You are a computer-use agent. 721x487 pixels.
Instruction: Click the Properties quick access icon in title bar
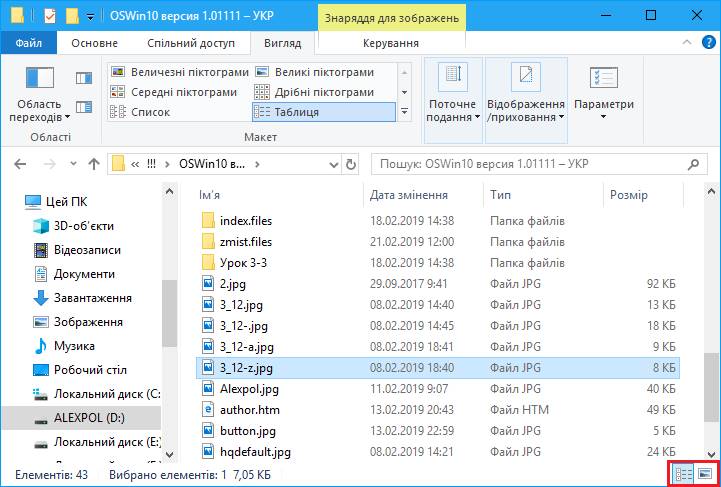click(50, 16)
